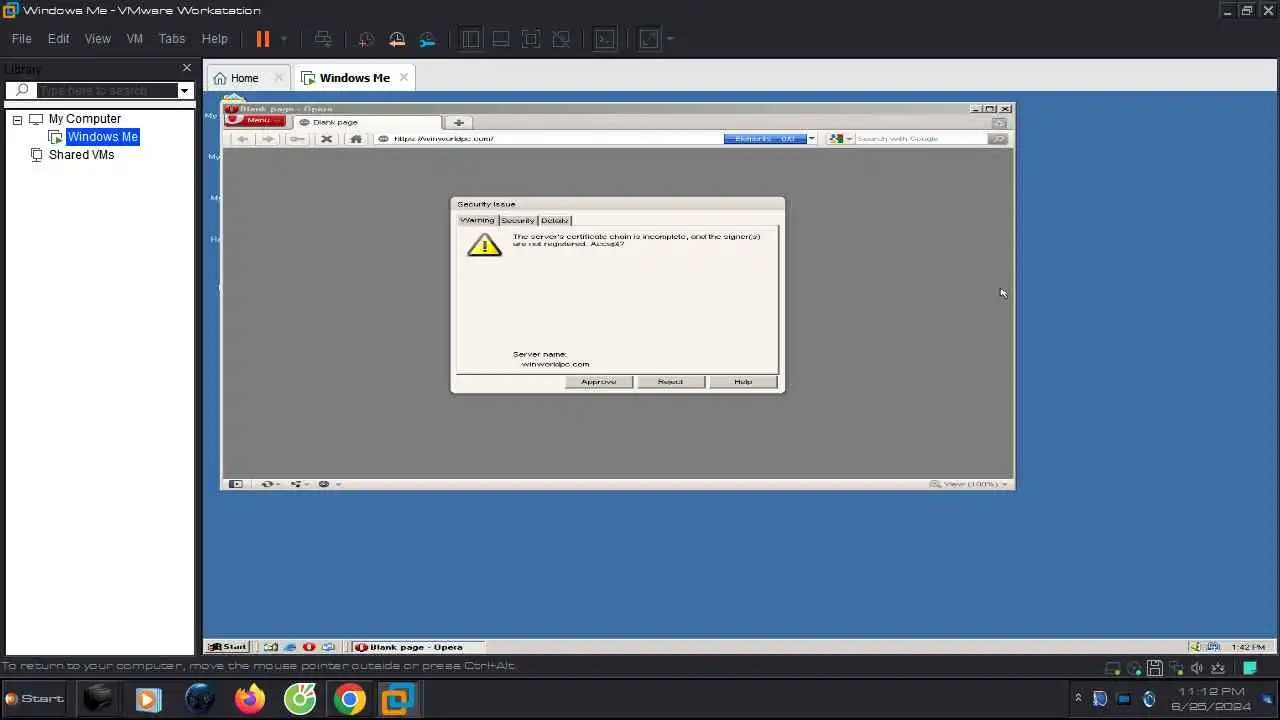Enter full screen mode icon
Screen dimensions: 1280x720
[531, 39]
